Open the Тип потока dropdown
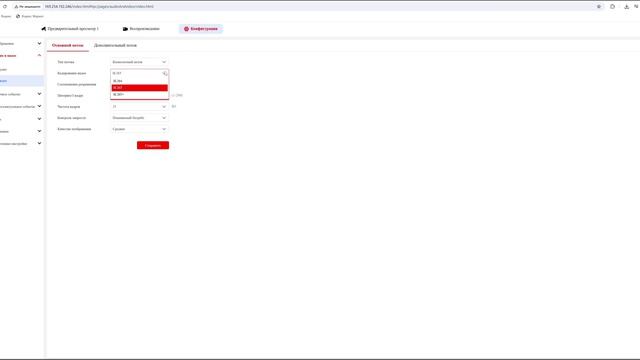The width and height of the screenshot is (640, 360). (x=139, y=62)
